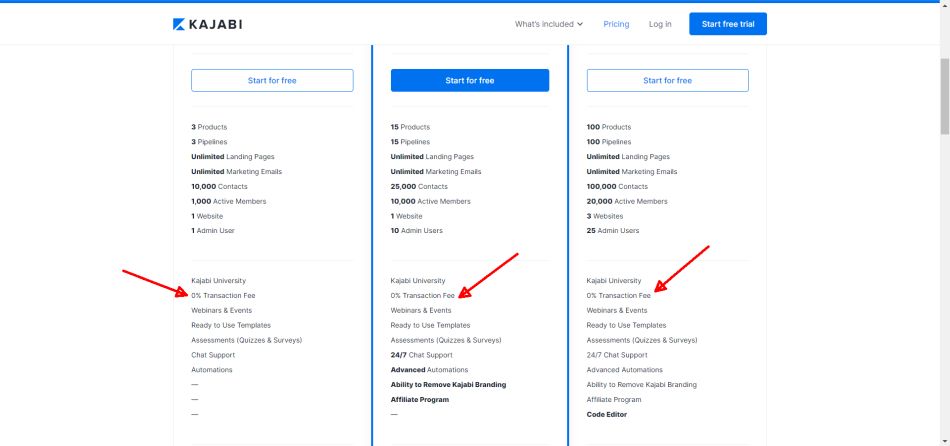Click "24/7 Chat Support" bold text in middle plan

click(422, 355)
